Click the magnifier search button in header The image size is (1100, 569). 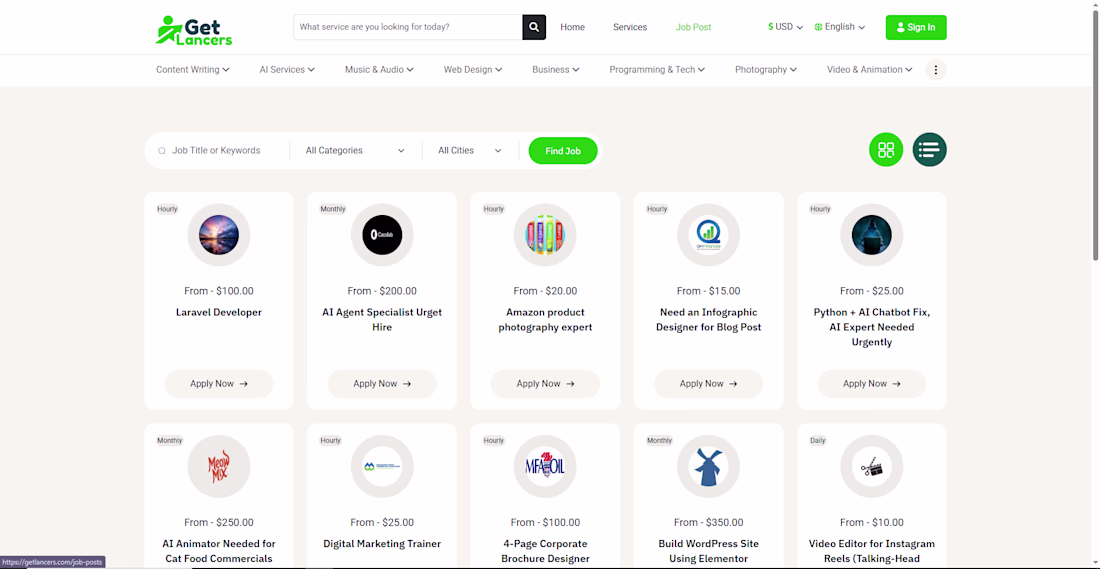point(534,27)
